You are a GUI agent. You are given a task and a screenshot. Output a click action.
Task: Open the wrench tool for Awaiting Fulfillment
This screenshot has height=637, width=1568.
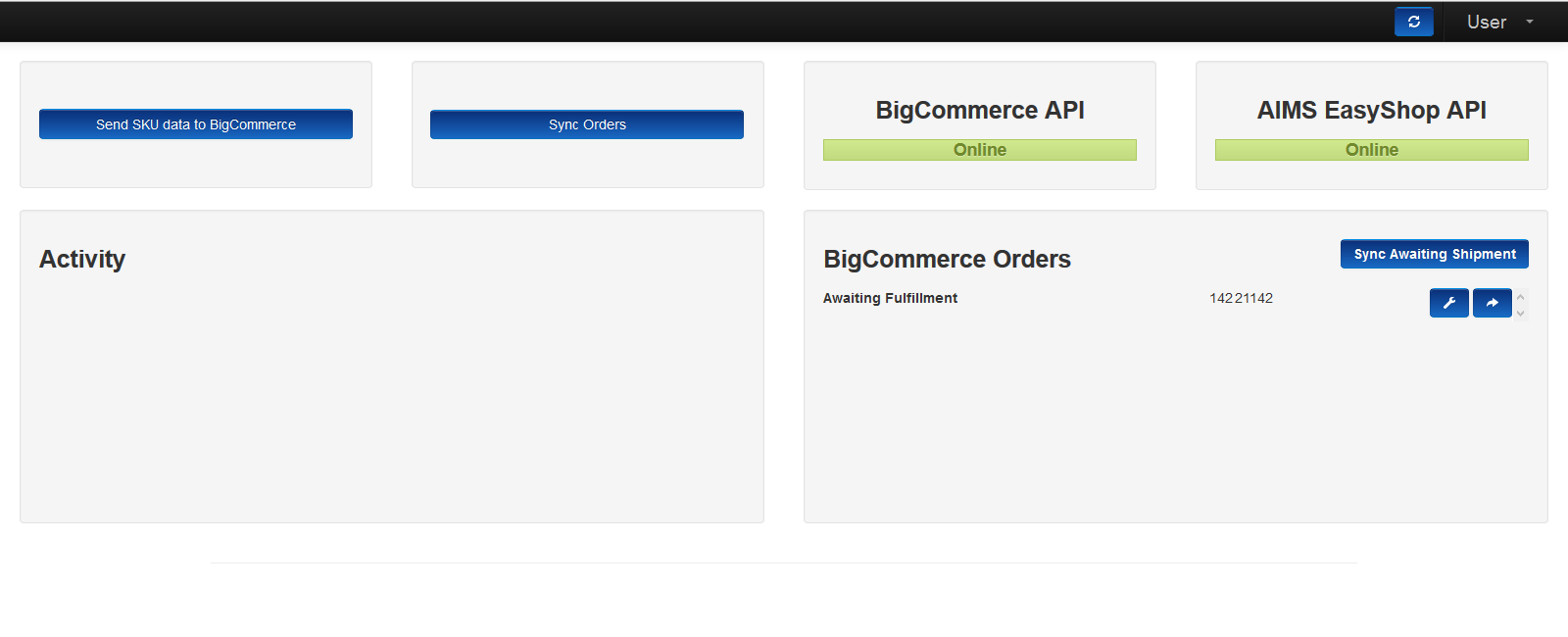1449,303
